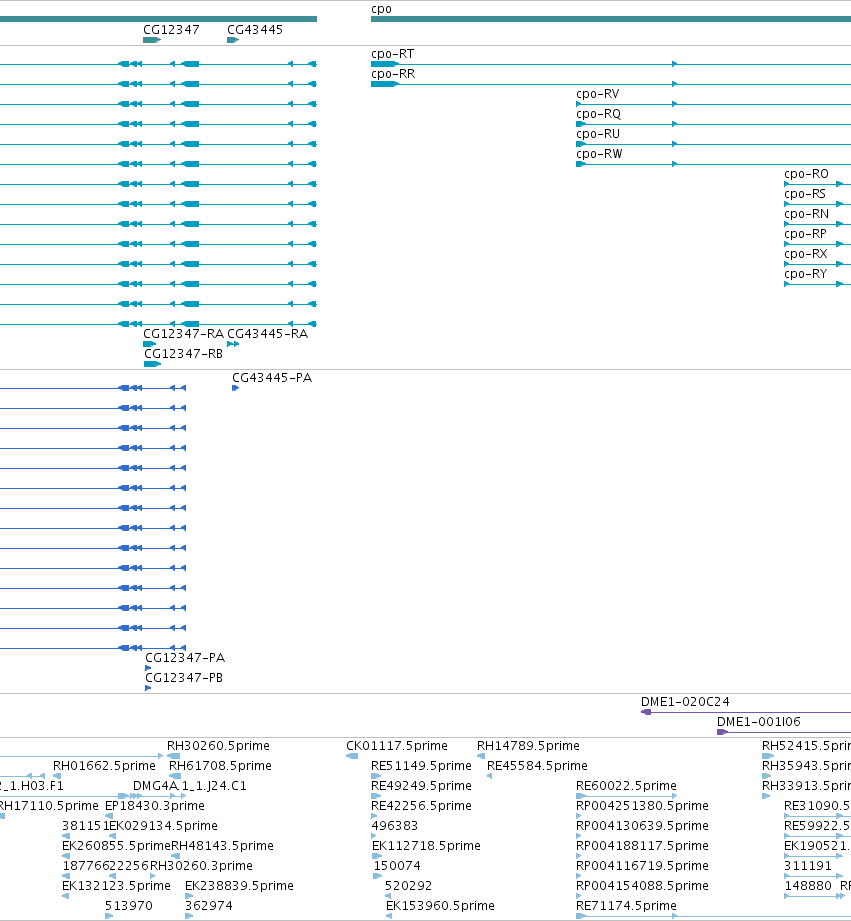Viewport: 851px width, 921px height.
Task: Select the cpo-RN transcript
Action: point(806,214)
